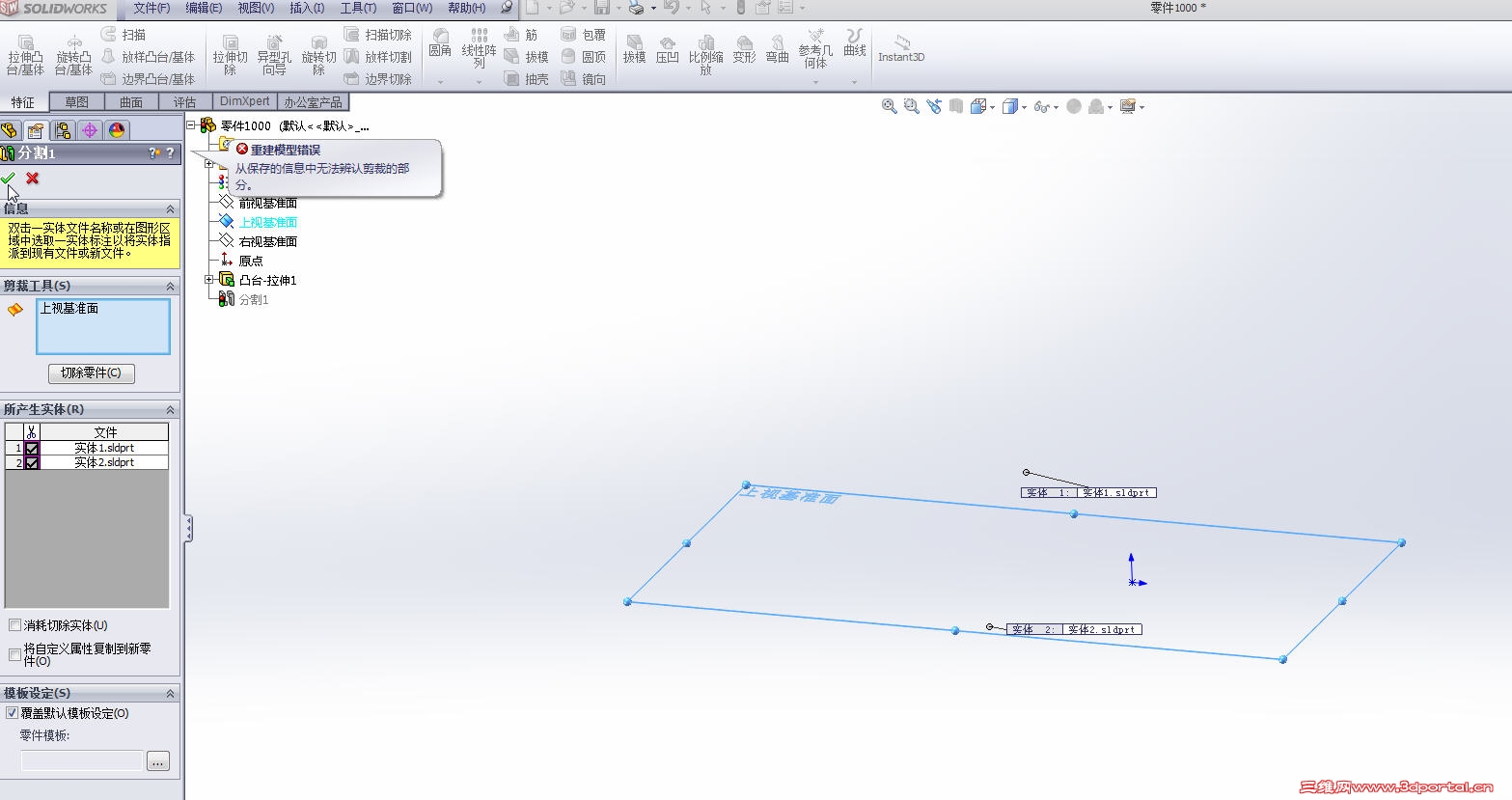Collapse the 零件1000 root tree node
1512x800 pixels.
[x=192, y=125]
